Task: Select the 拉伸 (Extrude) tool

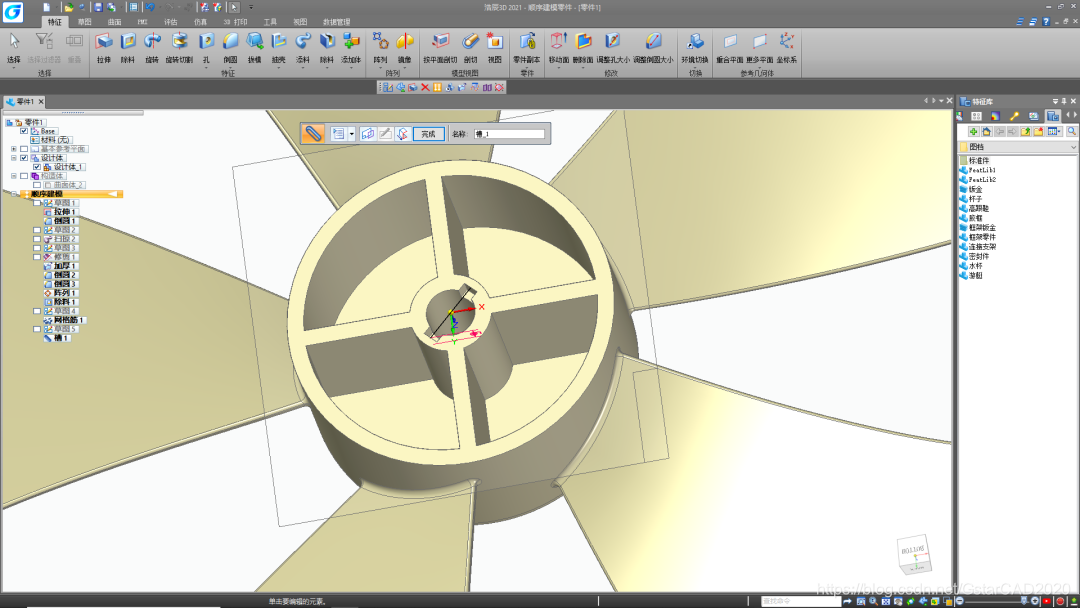Action: coord(103,42)
